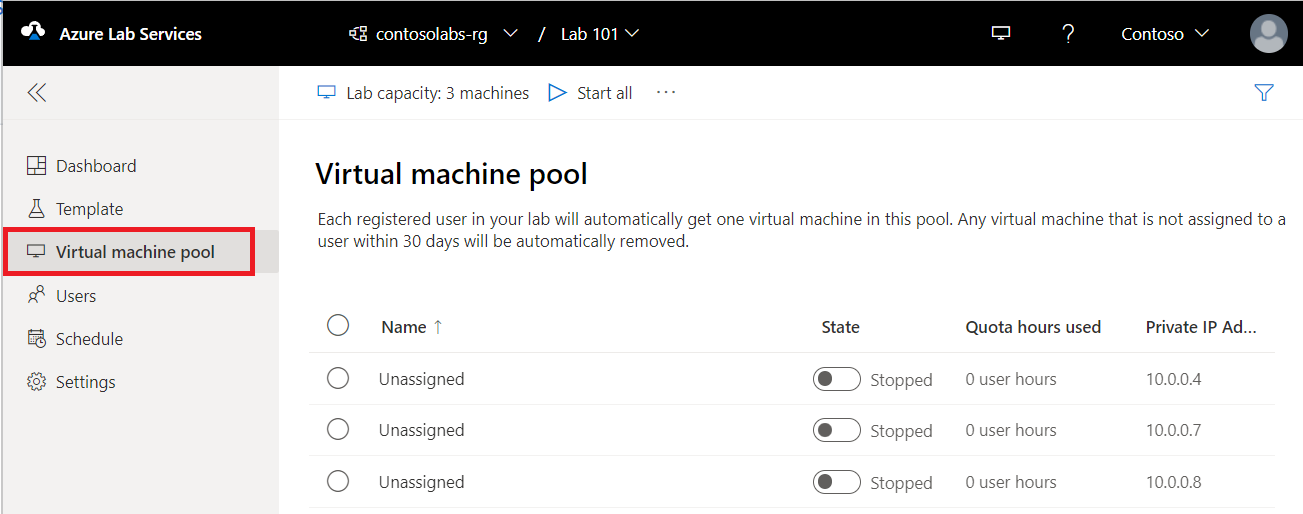This screenshot has height=514, width=1303.
Task: Expand the contosolabs-rg resource group dropdown
Action: [433, 34]
